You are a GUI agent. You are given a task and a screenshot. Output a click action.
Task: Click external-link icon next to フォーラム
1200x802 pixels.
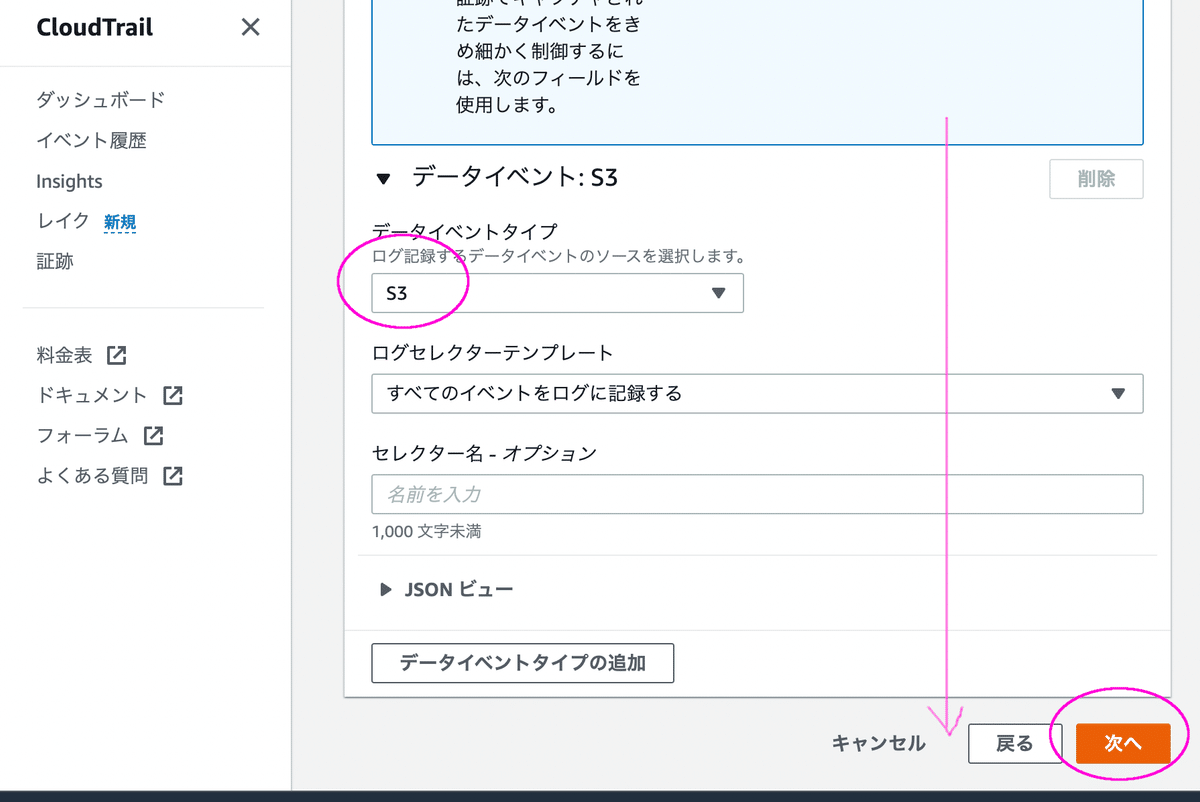(153, 436)
